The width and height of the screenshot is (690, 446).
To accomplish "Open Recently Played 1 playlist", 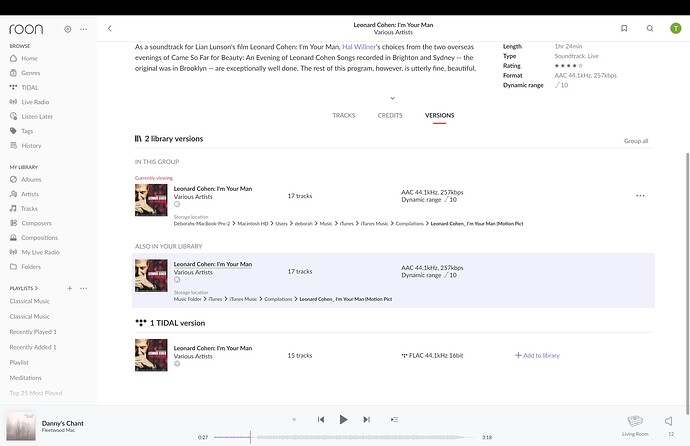I will 33,332.
